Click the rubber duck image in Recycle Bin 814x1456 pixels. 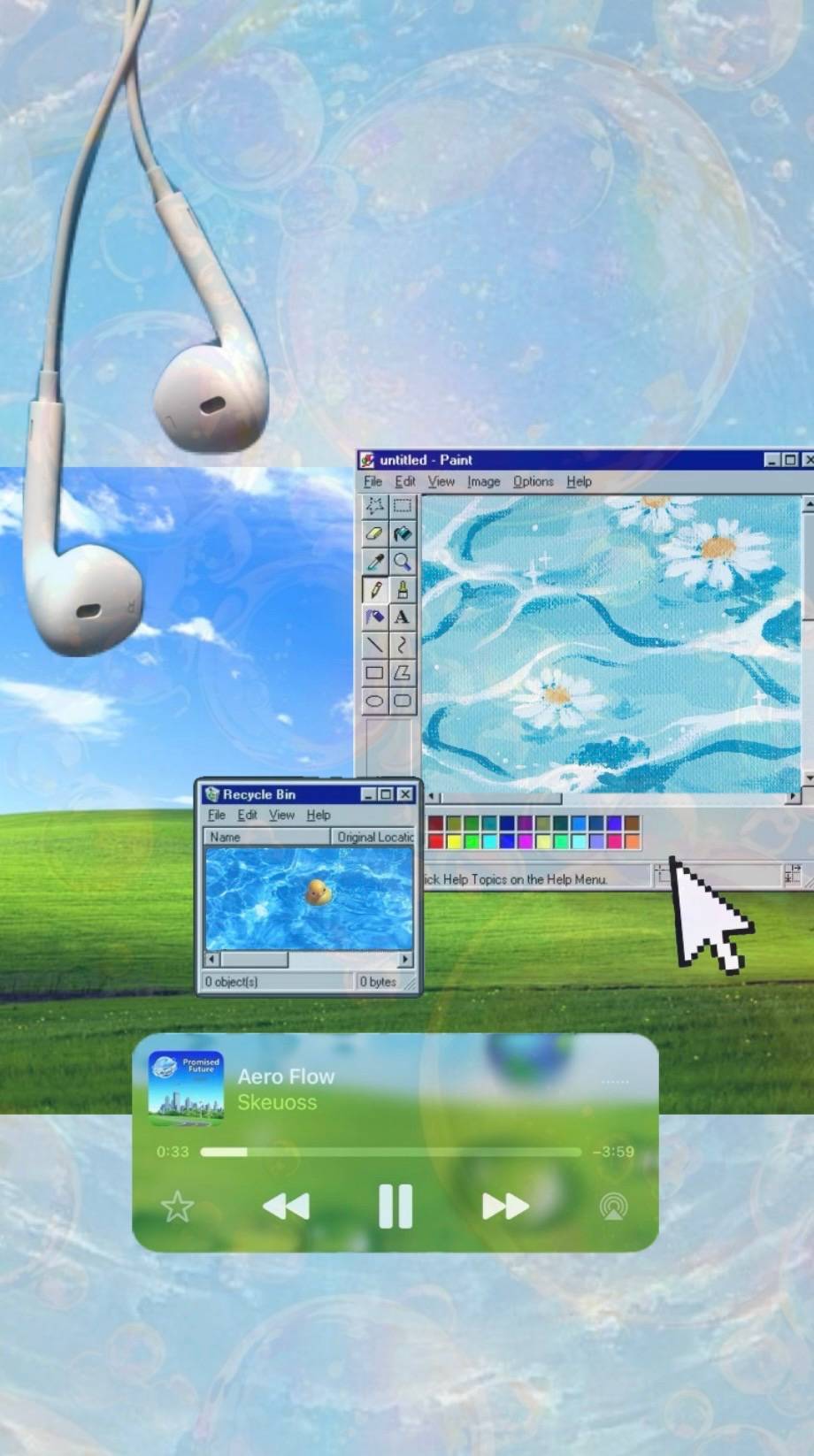318,893
